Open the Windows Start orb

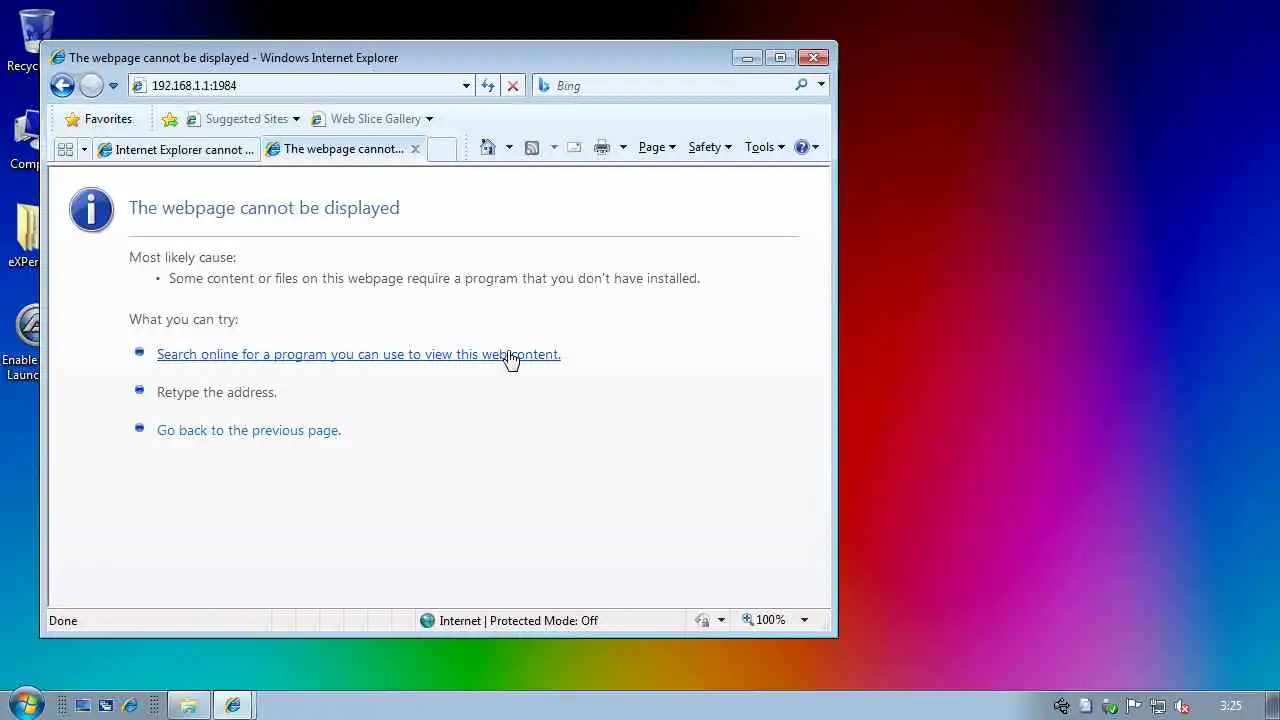(x=26, y=704)
